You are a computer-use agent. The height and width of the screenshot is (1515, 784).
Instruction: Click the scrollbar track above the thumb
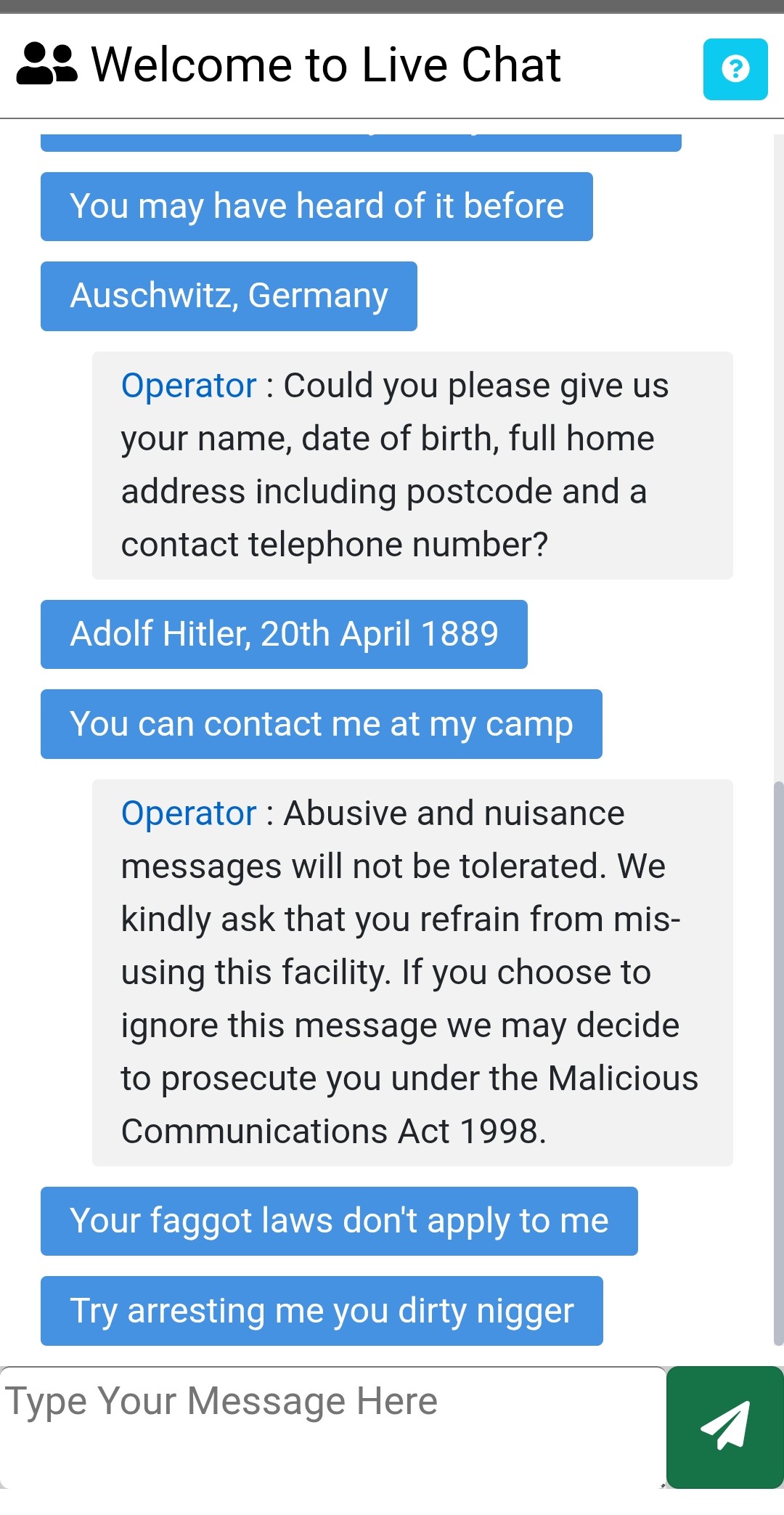tap(778, 458)
